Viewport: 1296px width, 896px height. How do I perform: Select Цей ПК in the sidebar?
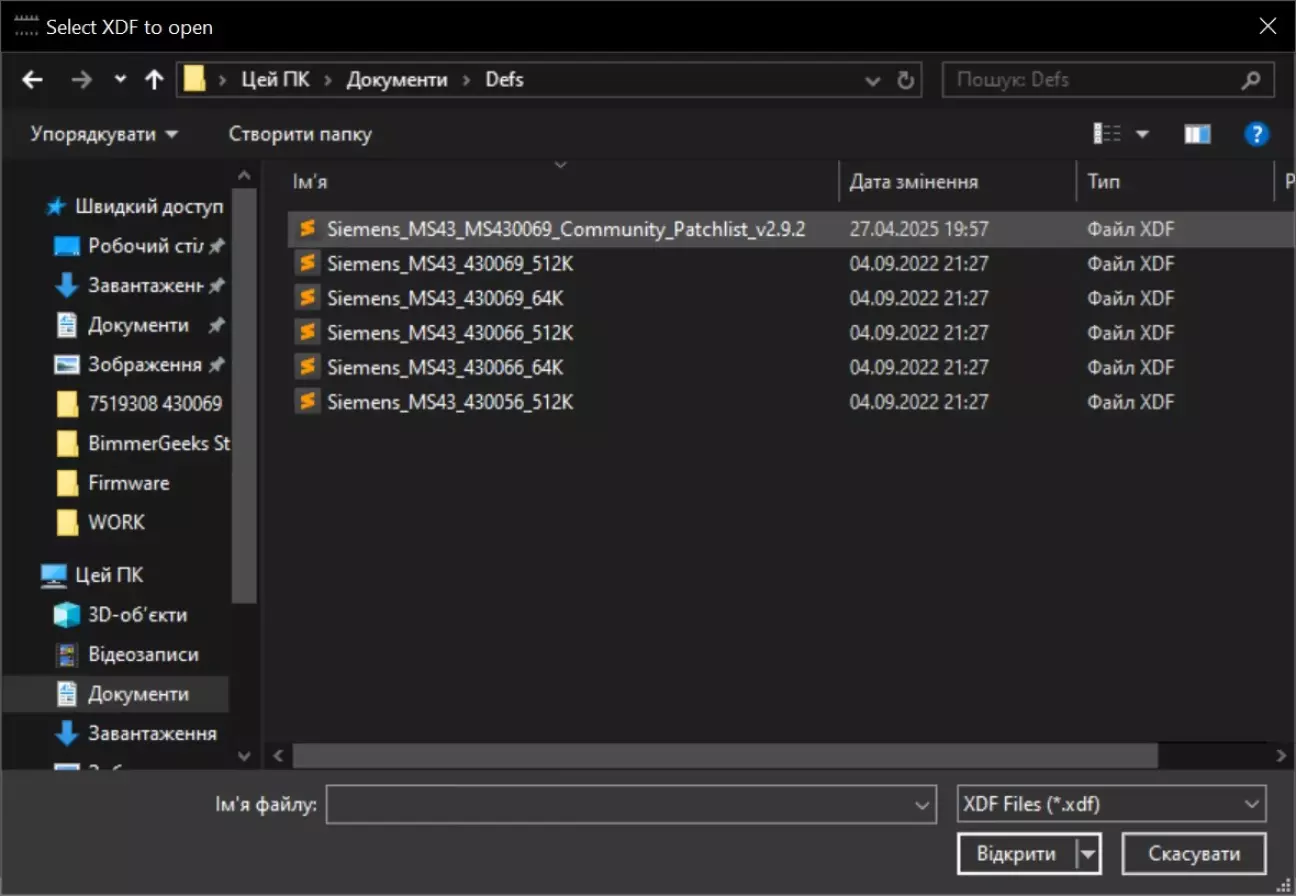[x=93, y=575]
